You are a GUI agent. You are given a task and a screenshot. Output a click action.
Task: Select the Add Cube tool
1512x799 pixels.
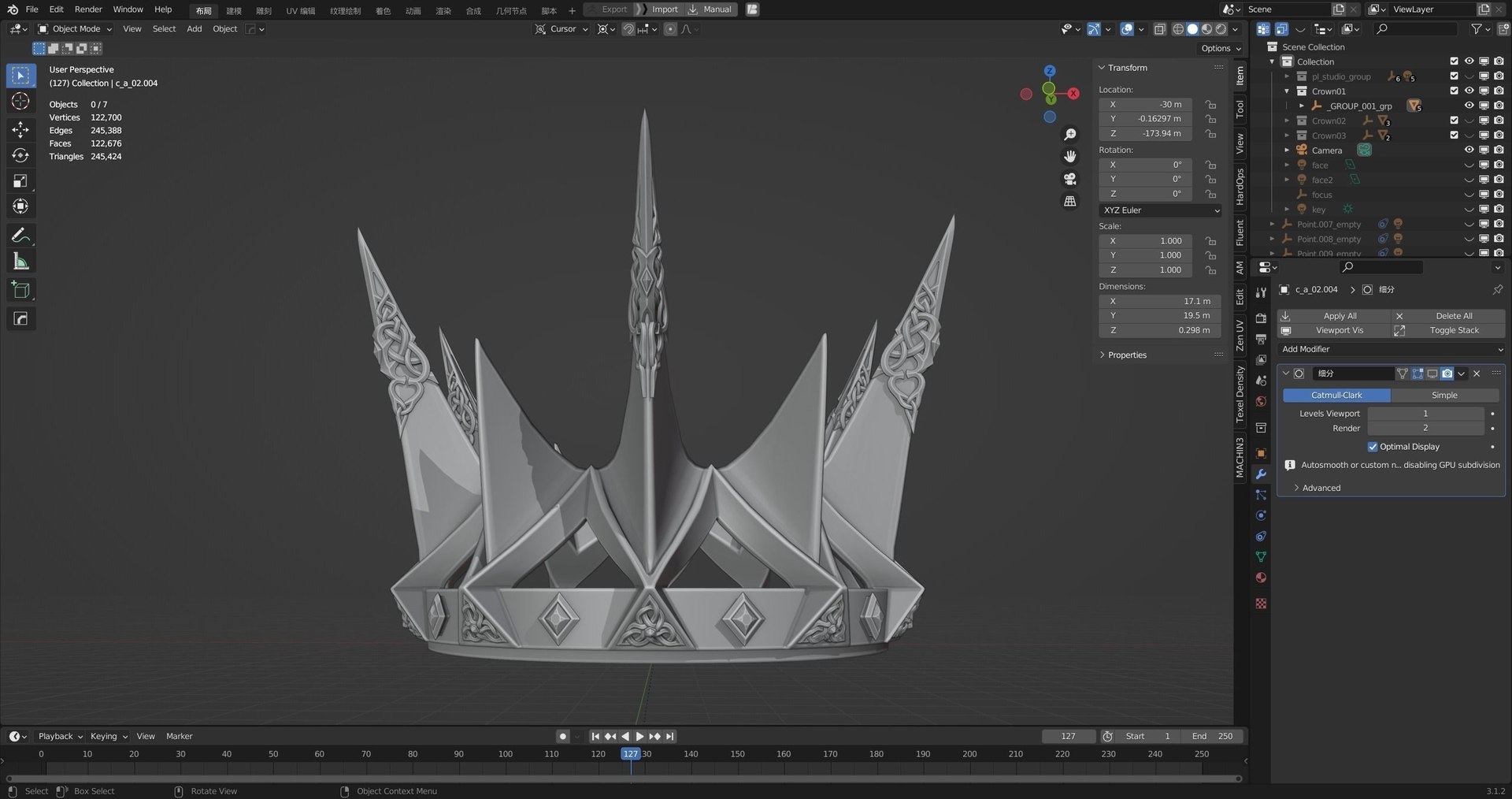(x=21, y=290)
